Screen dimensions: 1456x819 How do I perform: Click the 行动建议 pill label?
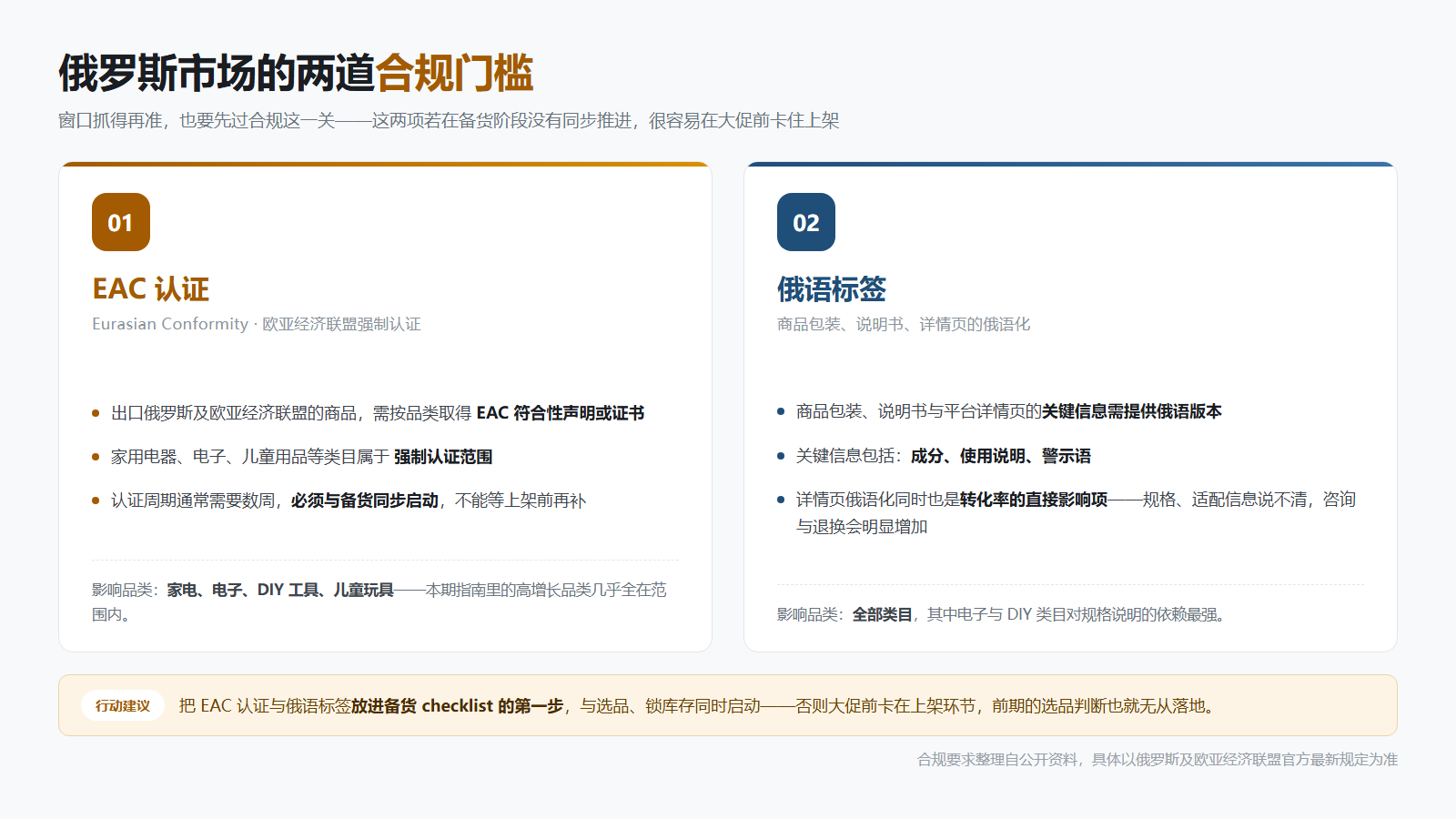click(x=123, y=705)
